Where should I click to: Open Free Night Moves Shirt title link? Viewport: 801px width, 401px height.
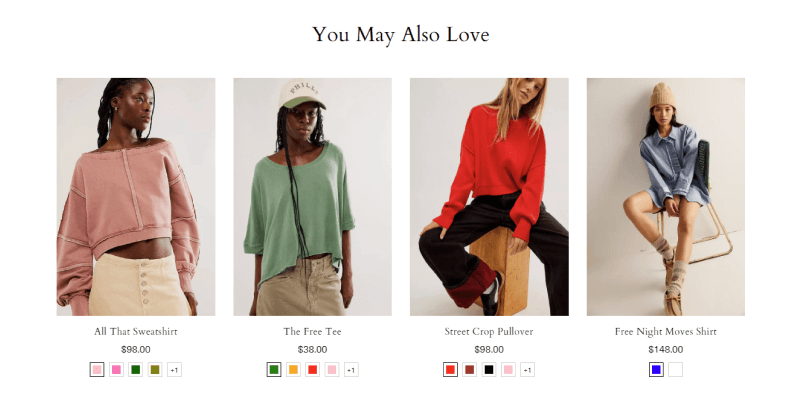tap(666, 332)
